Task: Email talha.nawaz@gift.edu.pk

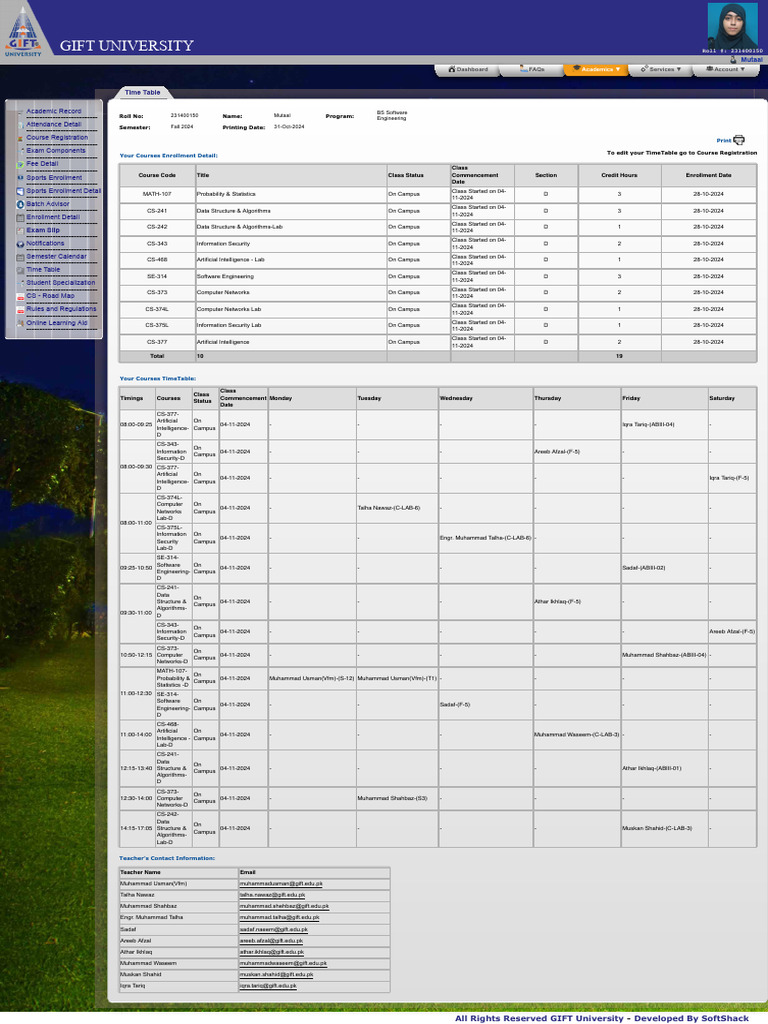Action: click(x=272, y=895)
